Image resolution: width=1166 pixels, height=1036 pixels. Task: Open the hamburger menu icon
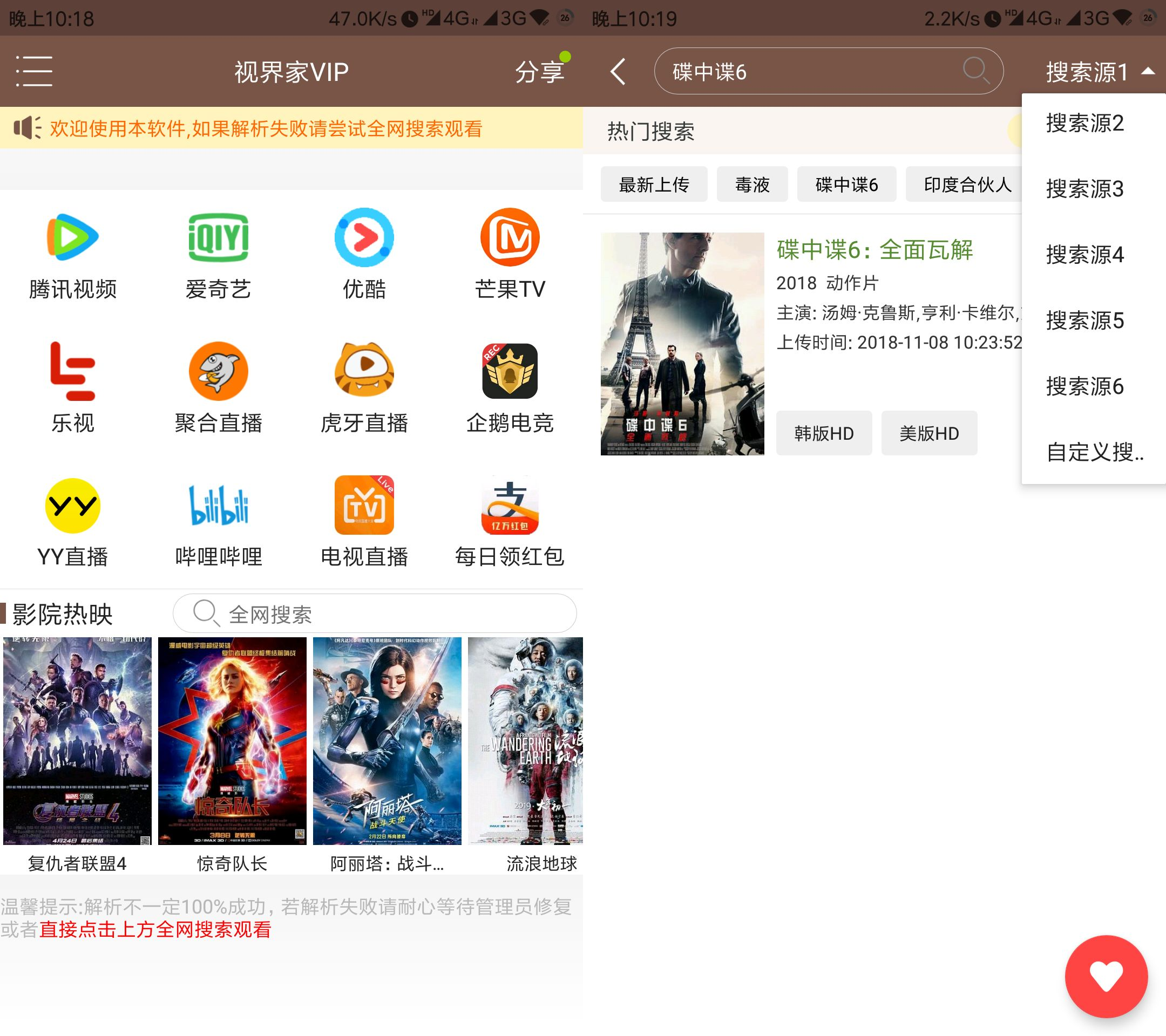[x=34, y=71]
